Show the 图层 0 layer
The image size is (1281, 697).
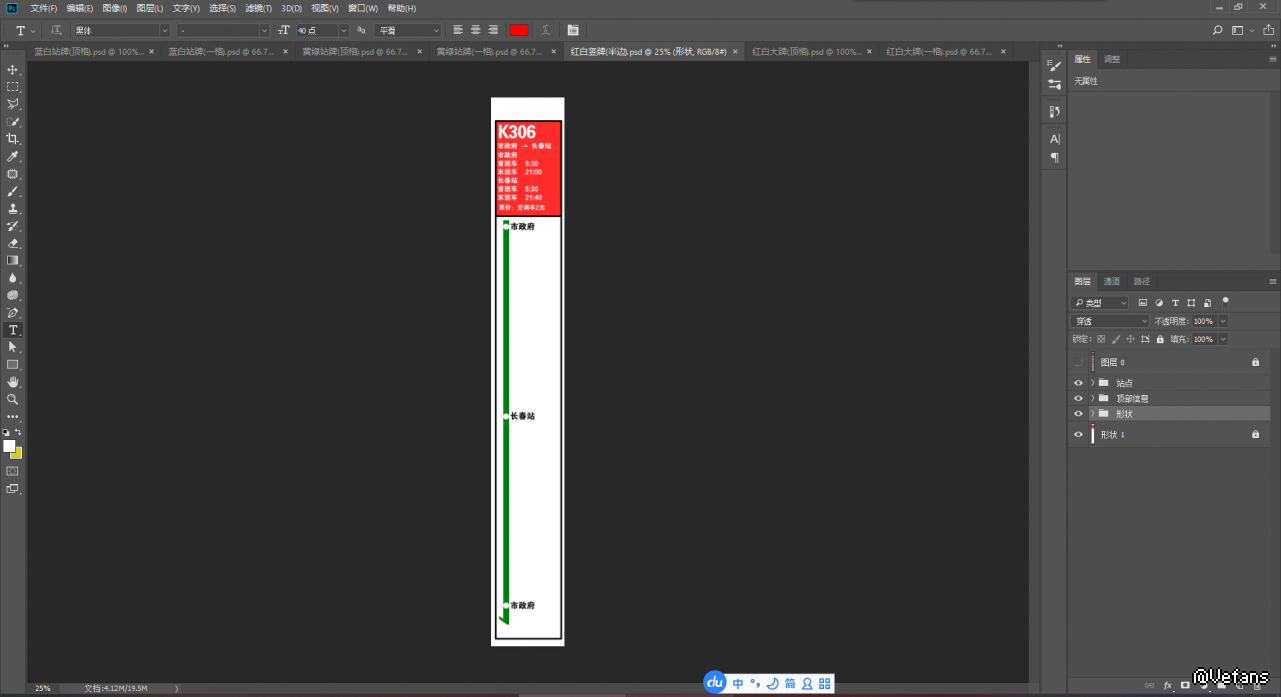pos(1078,362)
